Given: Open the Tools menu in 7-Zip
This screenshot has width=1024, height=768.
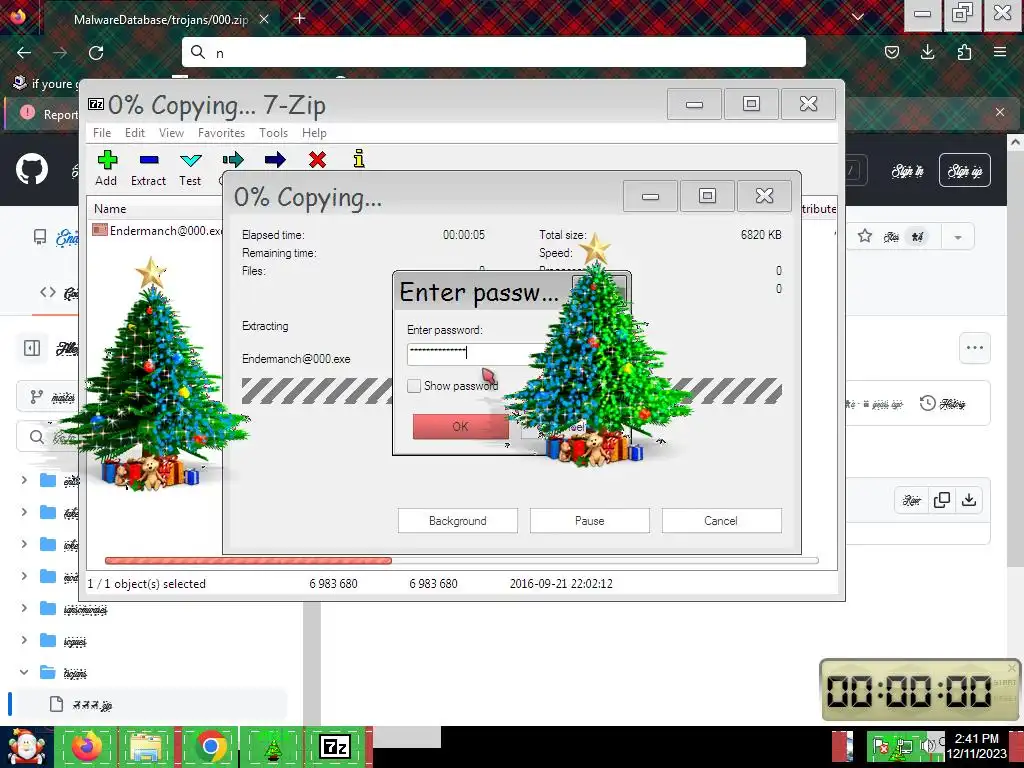Looking at the screenshot, I should [x=273, y=133].
